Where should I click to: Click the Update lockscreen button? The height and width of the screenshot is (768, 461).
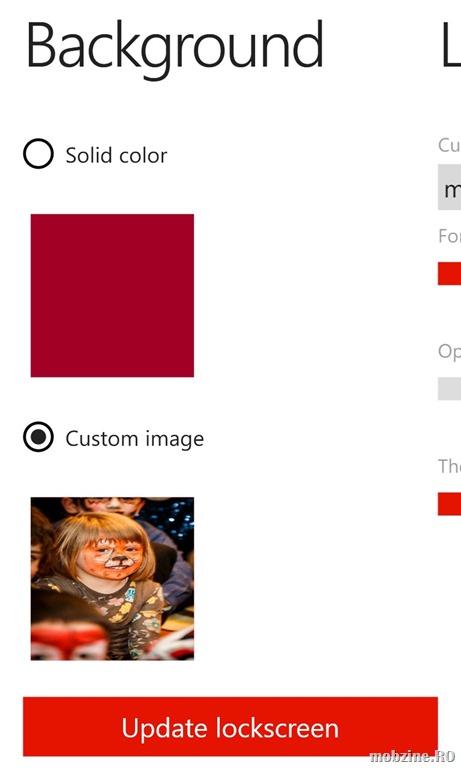(x=230, y=727)
